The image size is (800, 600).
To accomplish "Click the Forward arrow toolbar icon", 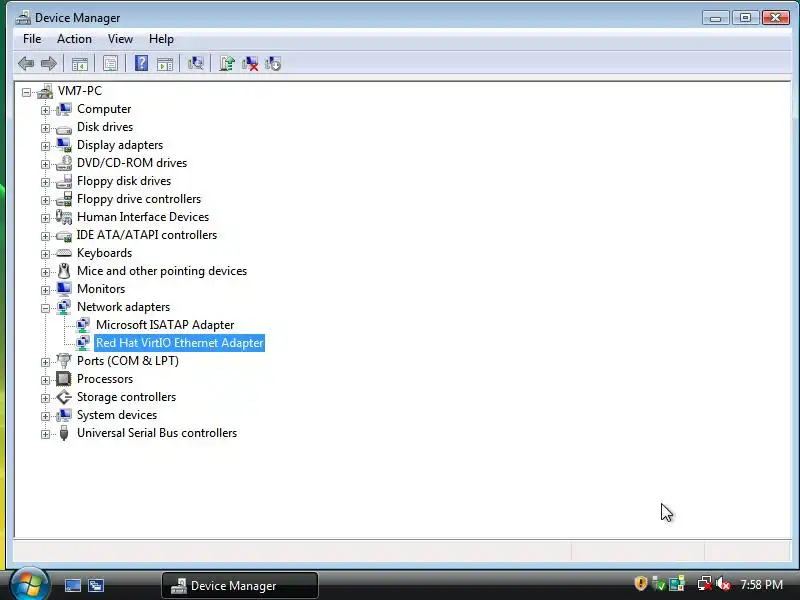I will point(48,64).
